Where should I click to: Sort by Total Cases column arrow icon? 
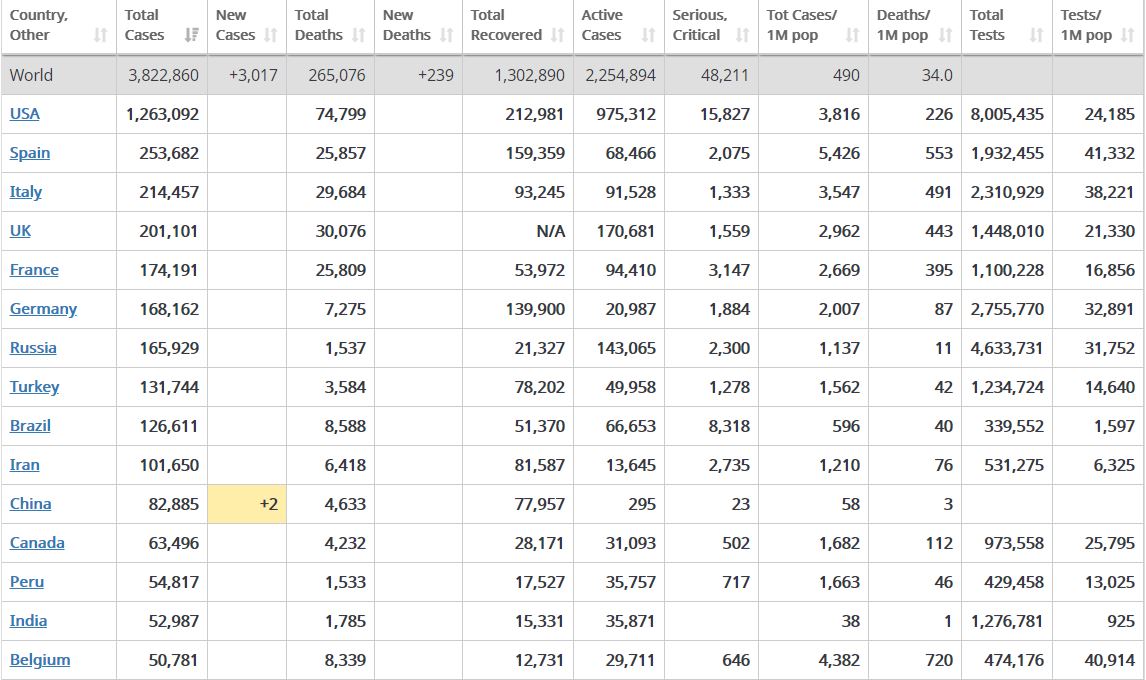pyautogui.click(x=190, y=36)
